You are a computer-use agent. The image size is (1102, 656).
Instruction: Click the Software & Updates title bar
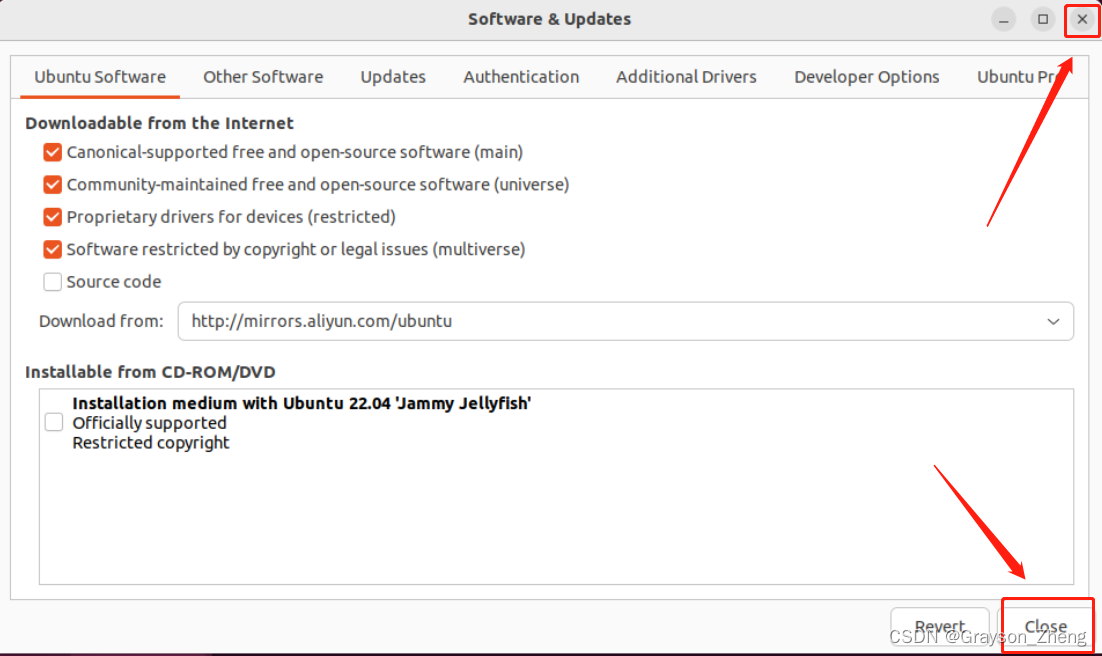pyautogui.click(x=549, y=20)
